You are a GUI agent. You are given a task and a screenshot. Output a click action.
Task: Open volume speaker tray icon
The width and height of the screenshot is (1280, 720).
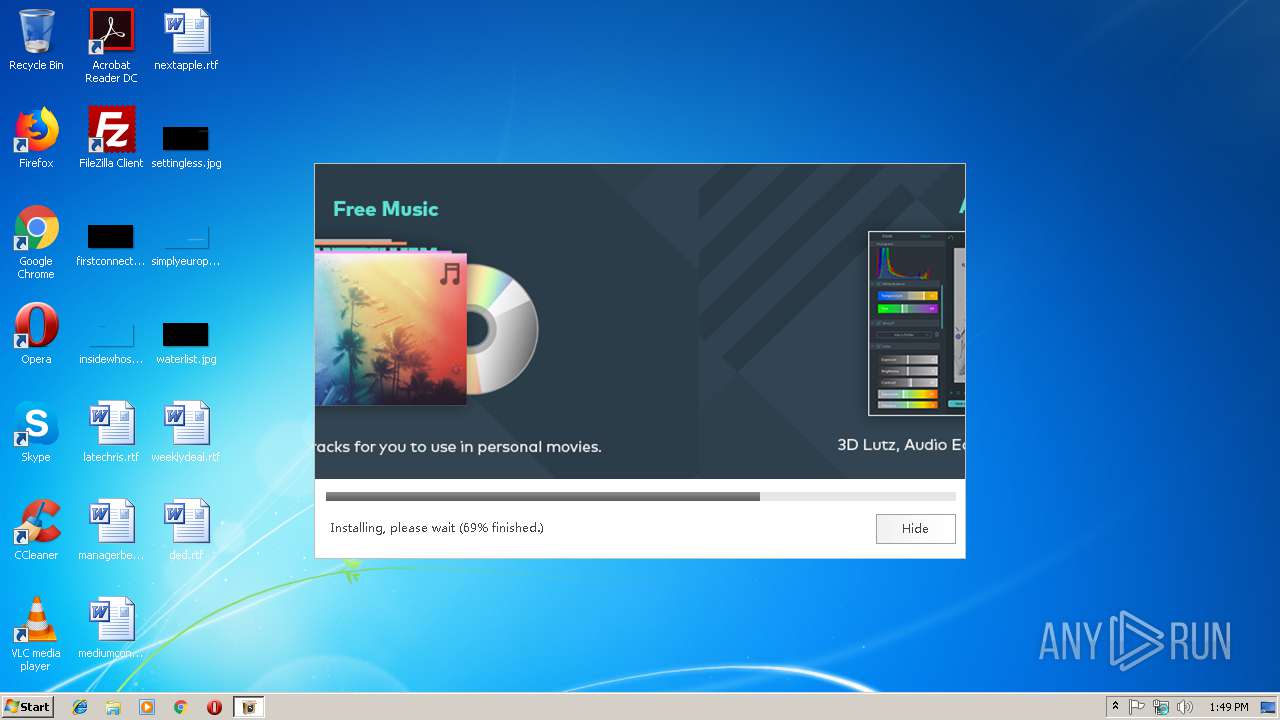click(1185, 707)
